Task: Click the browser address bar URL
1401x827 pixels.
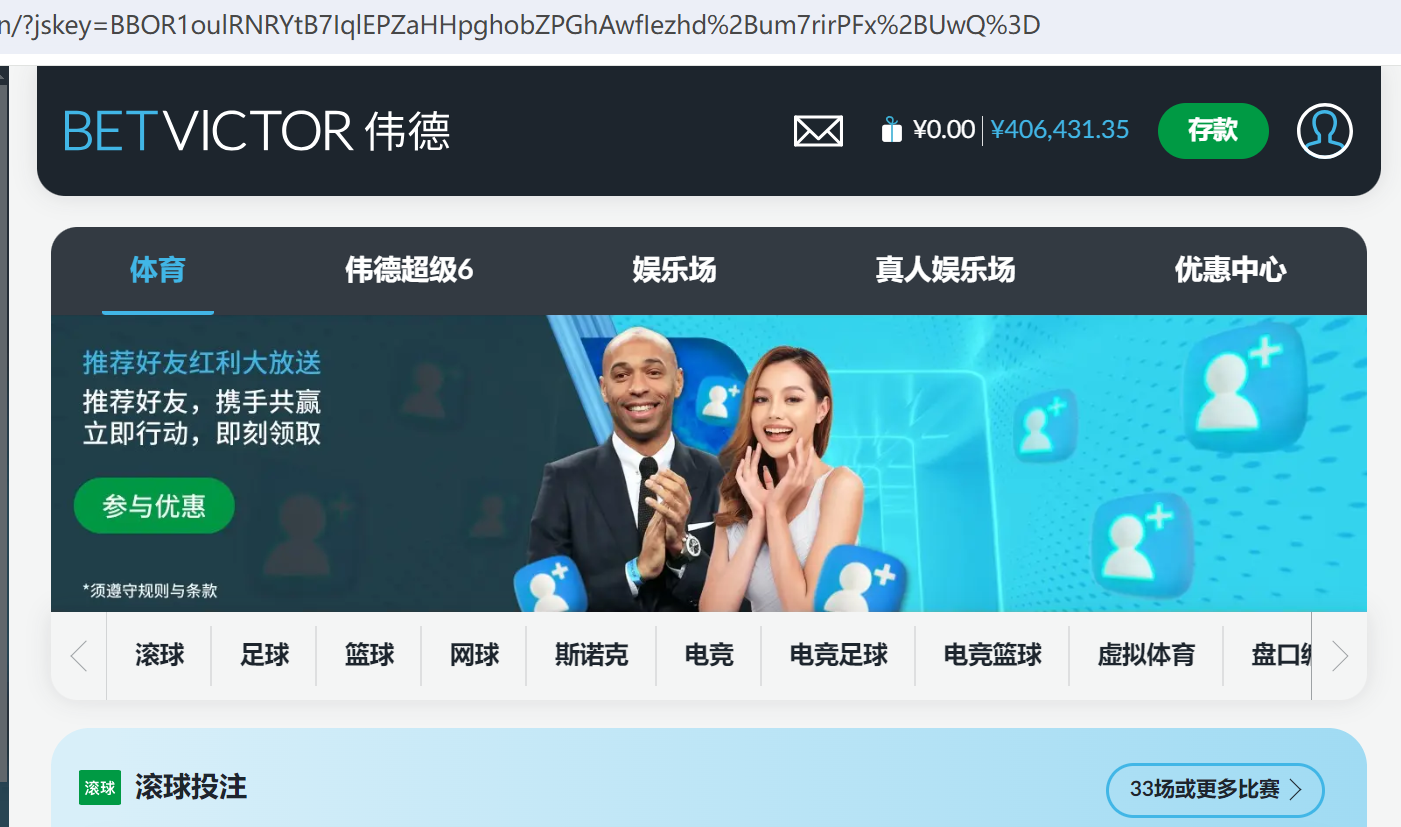Action: (520, 25)
